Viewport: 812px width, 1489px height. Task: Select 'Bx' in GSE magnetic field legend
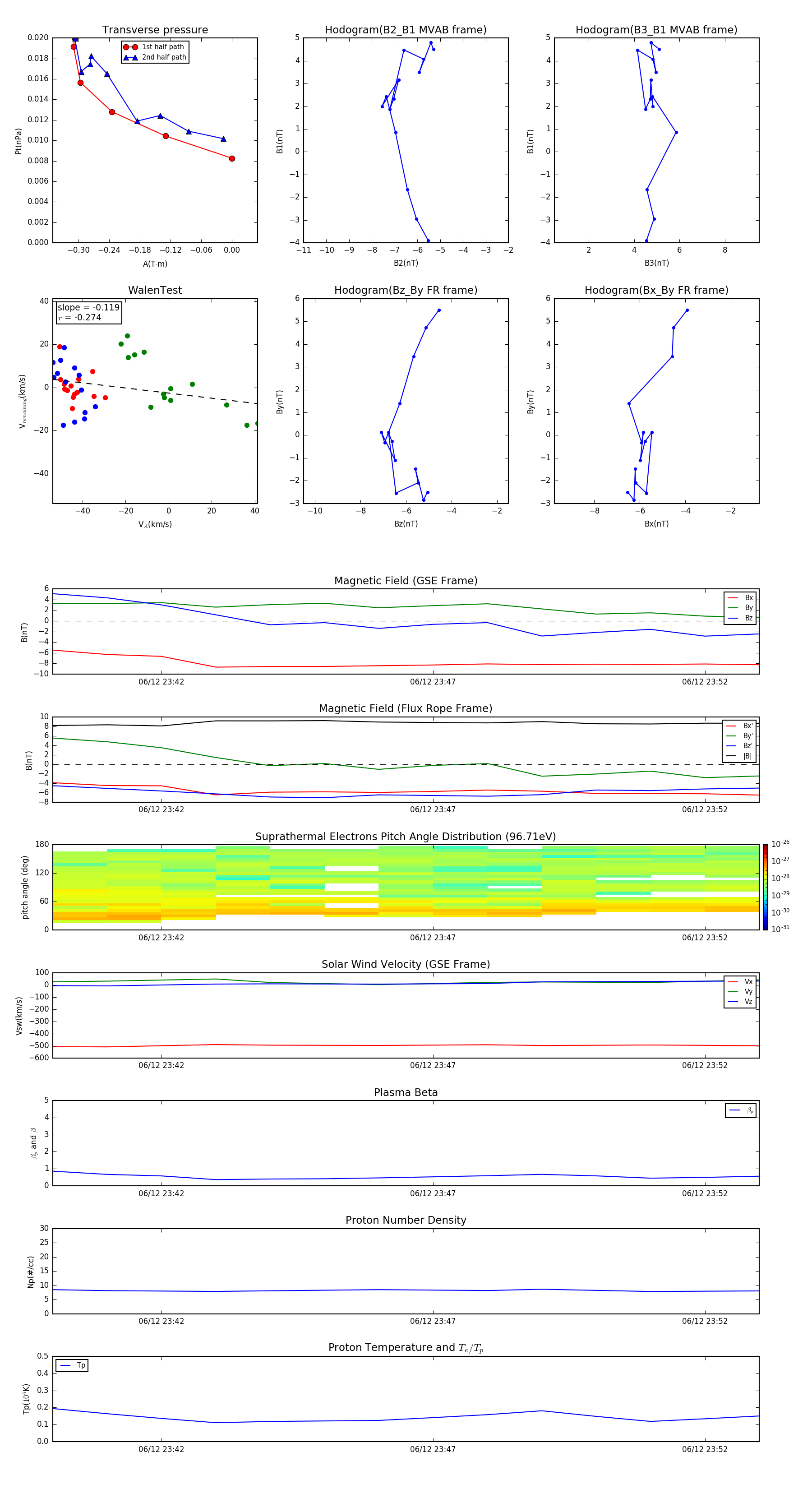[740, 598]
